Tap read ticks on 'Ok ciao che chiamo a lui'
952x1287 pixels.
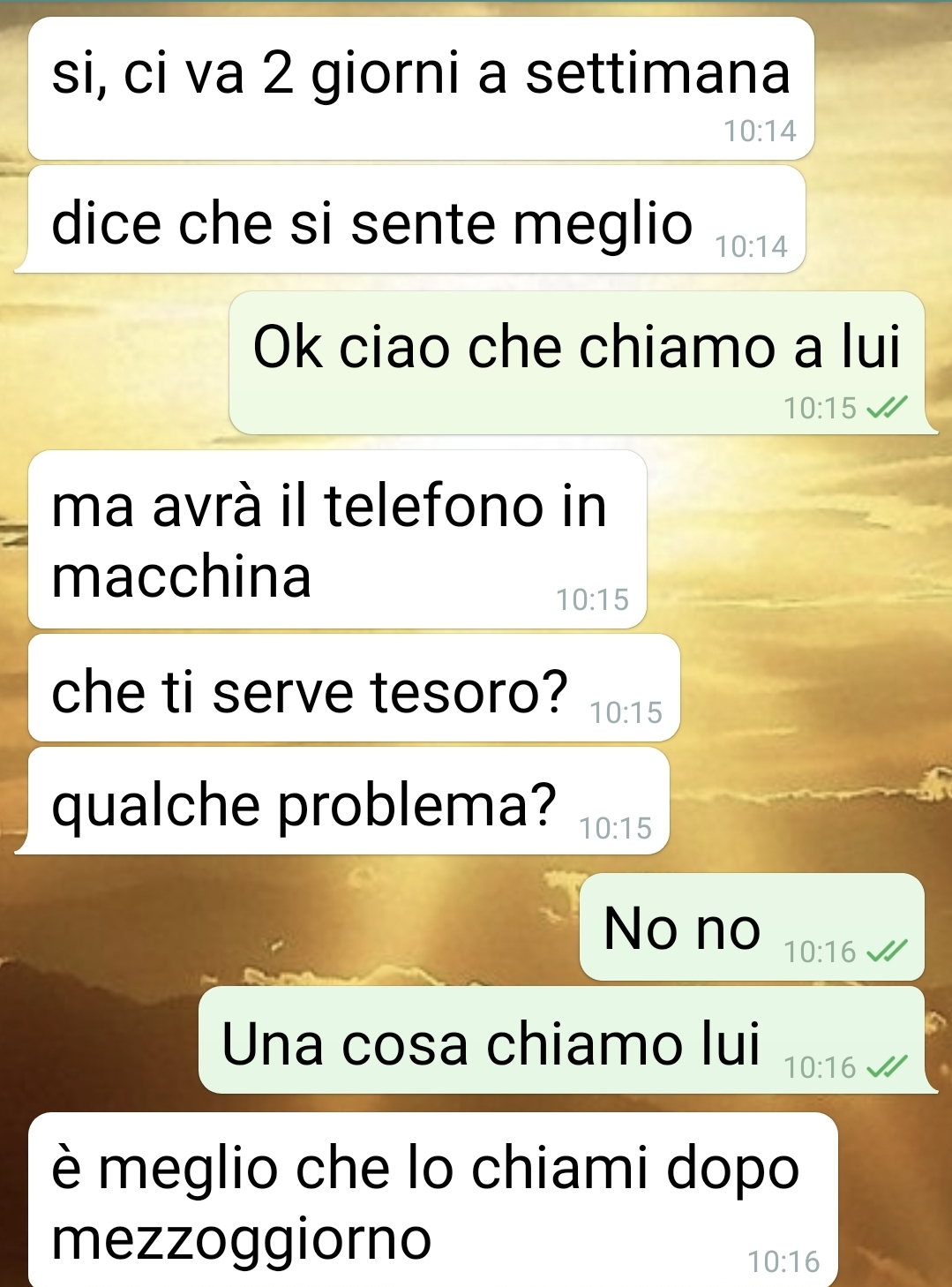coord(887,407)
